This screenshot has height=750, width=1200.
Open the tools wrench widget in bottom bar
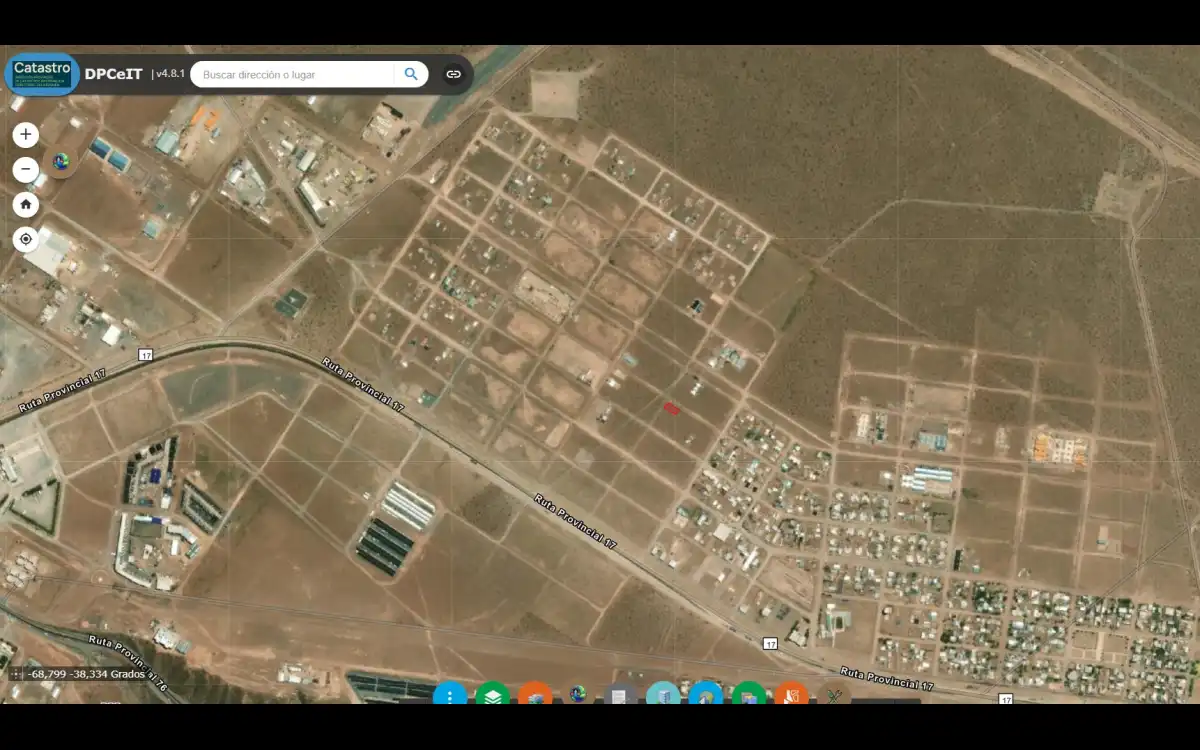tap(834, 694)
